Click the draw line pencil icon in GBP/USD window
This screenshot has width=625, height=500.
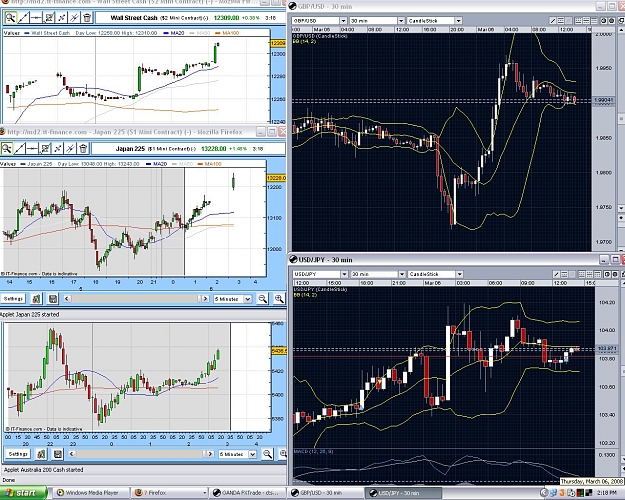[x=553, y=21]
